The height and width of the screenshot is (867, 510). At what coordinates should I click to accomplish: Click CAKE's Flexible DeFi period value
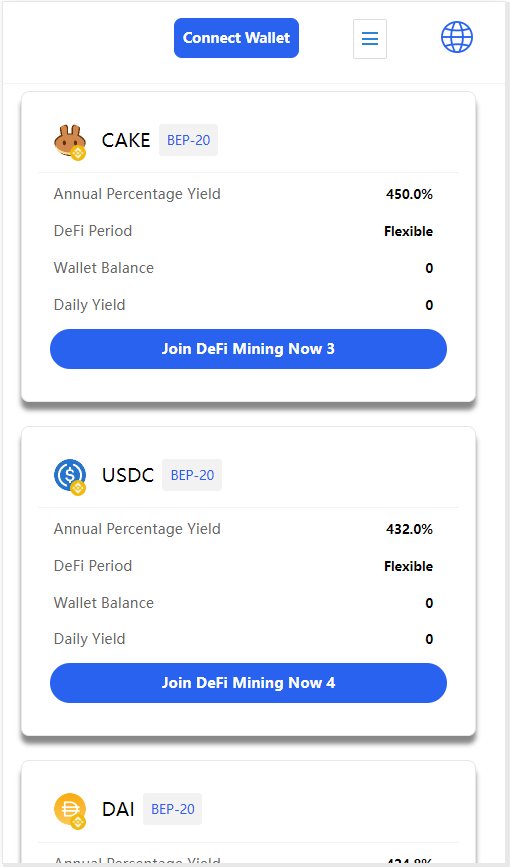click(408, 231)
